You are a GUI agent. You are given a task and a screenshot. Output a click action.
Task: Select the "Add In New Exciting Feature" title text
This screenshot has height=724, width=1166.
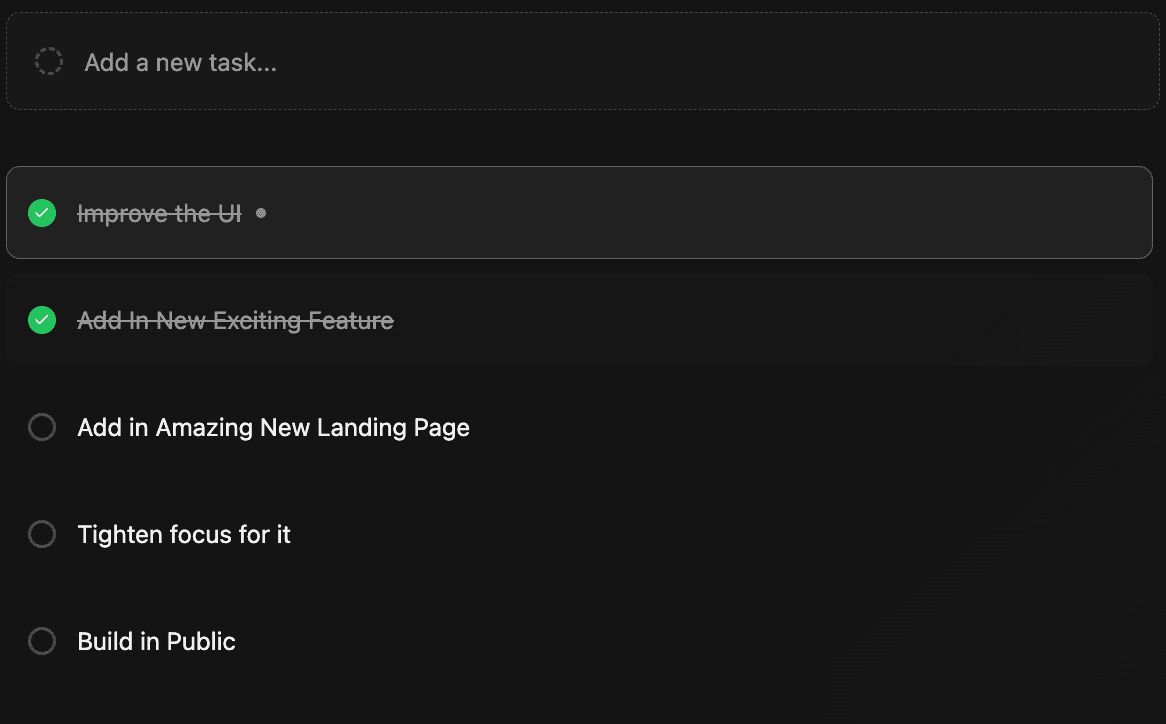pyautogui.click(x=235, y=321)
